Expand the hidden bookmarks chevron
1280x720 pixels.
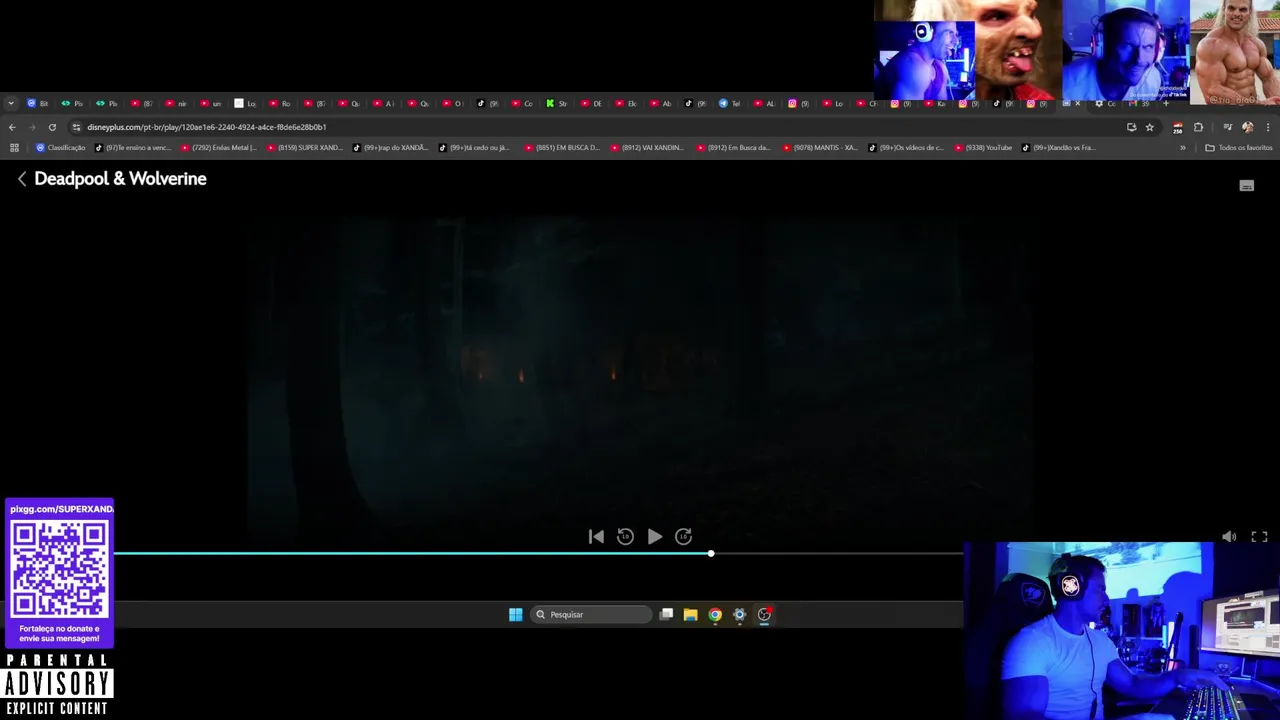1183,148
